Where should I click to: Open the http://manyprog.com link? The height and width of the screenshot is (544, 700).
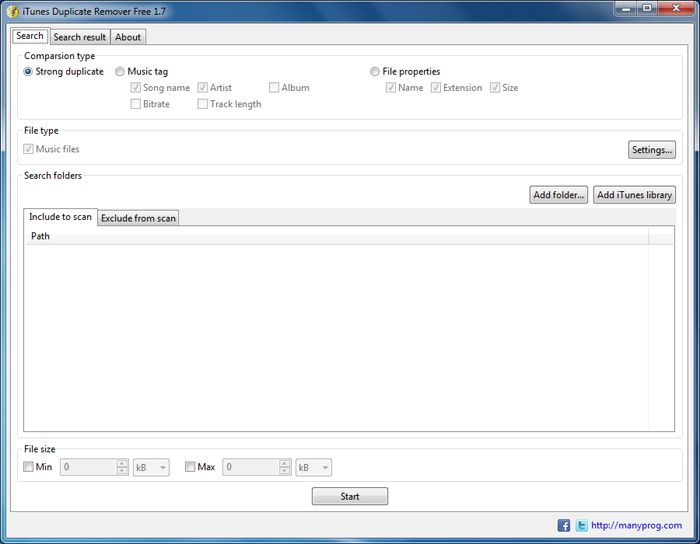[x=637, y=525]
